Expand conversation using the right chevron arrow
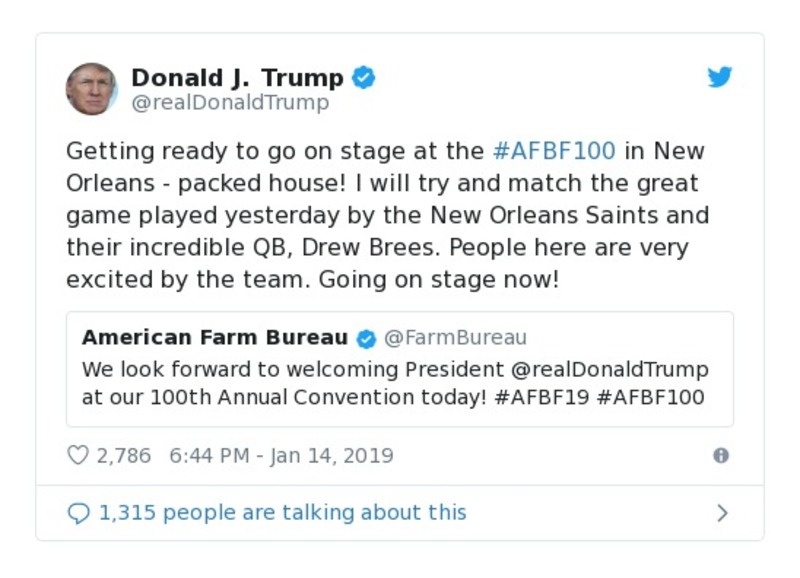The width and height of the screenshot is (800, 578). click(722, 513)
